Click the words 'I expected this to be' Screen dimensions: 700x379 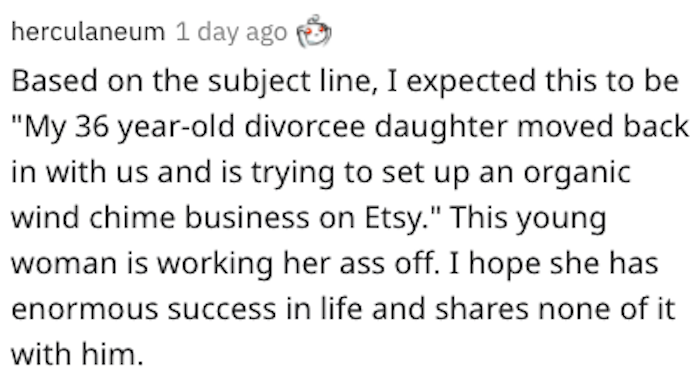click(x=533, y=82)
